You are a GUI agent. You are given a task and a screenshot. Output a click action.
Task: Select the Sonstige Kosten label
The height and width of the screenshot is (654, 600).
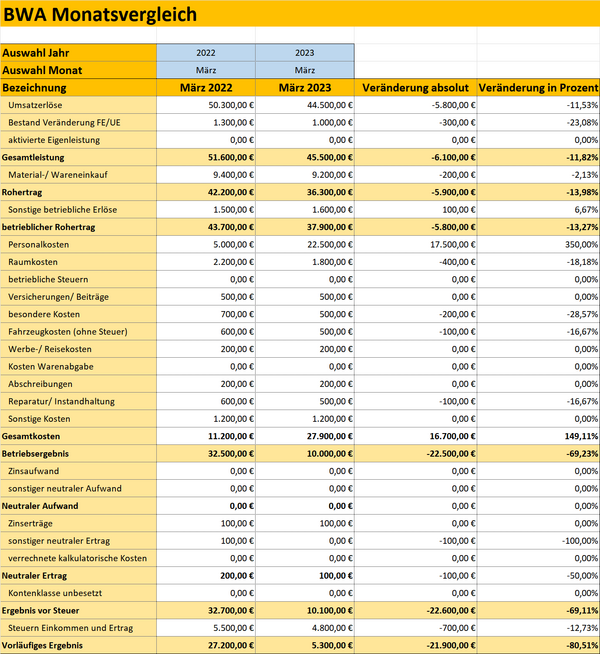click(x=39, y=419)
